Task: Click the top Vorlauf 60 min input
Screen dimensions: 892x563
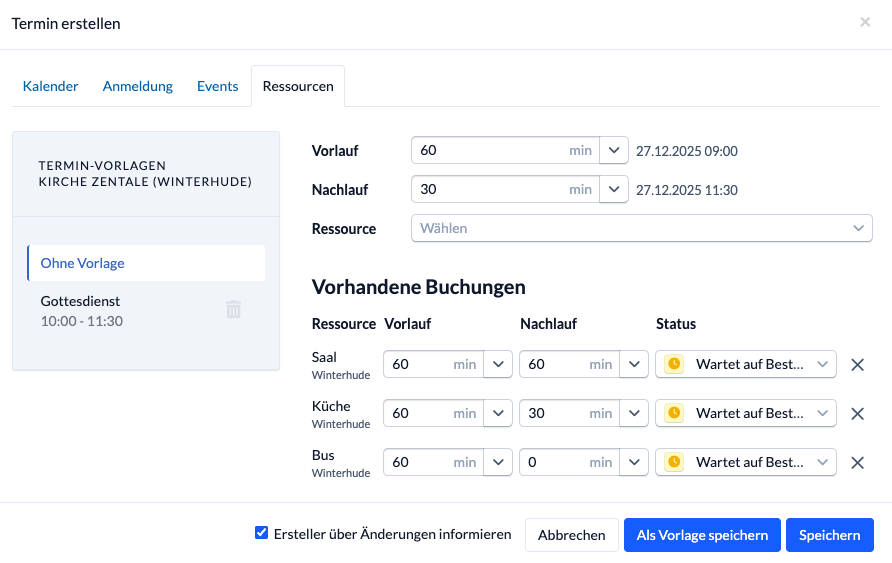Action: 505,150
